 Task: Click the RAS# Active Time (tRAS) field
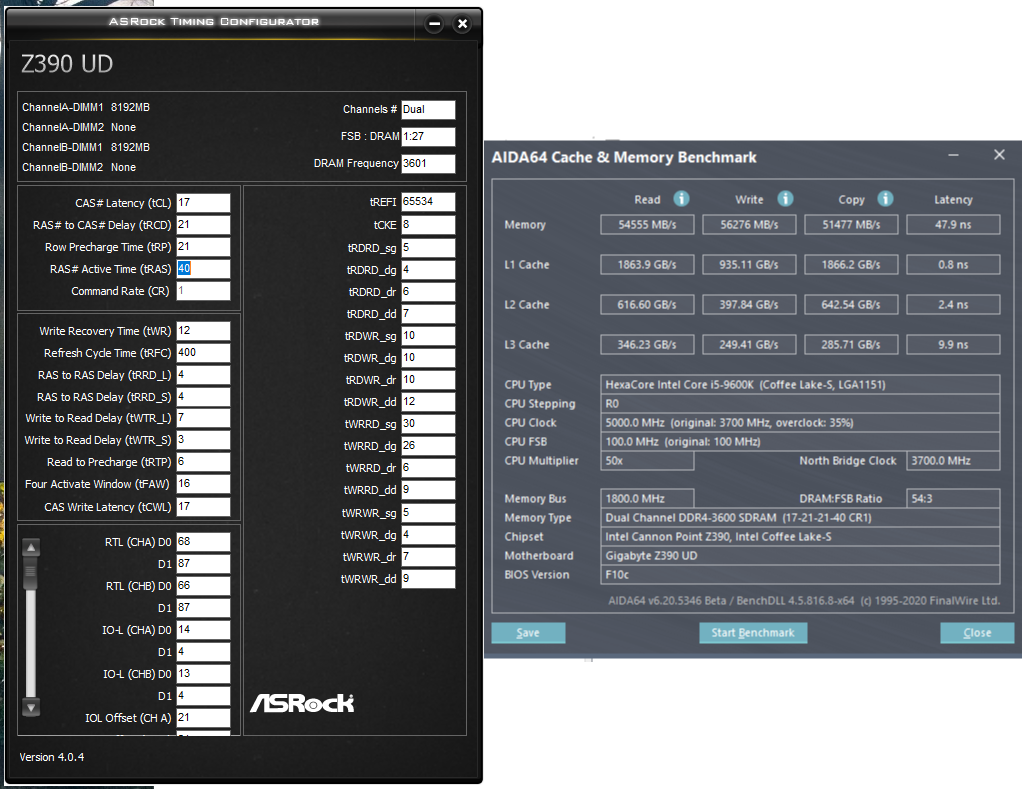tap(203, 269)
